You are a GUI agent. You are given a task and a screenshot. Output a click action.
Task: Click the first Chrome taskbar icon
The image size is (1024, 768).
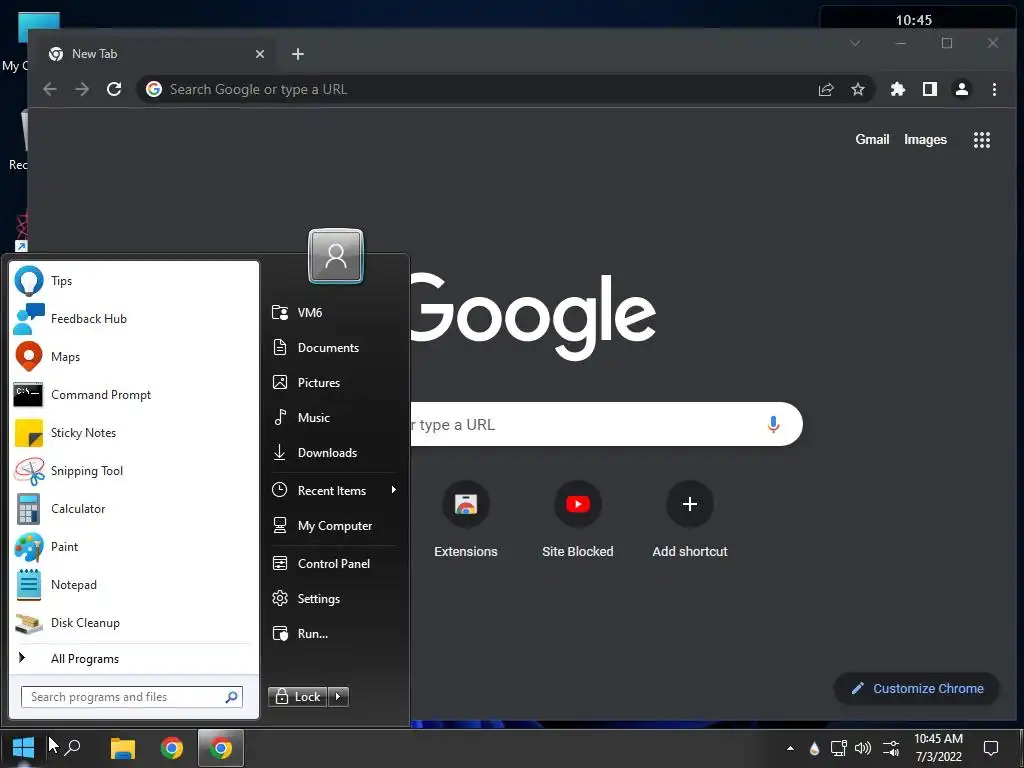(x=172, y=748)
